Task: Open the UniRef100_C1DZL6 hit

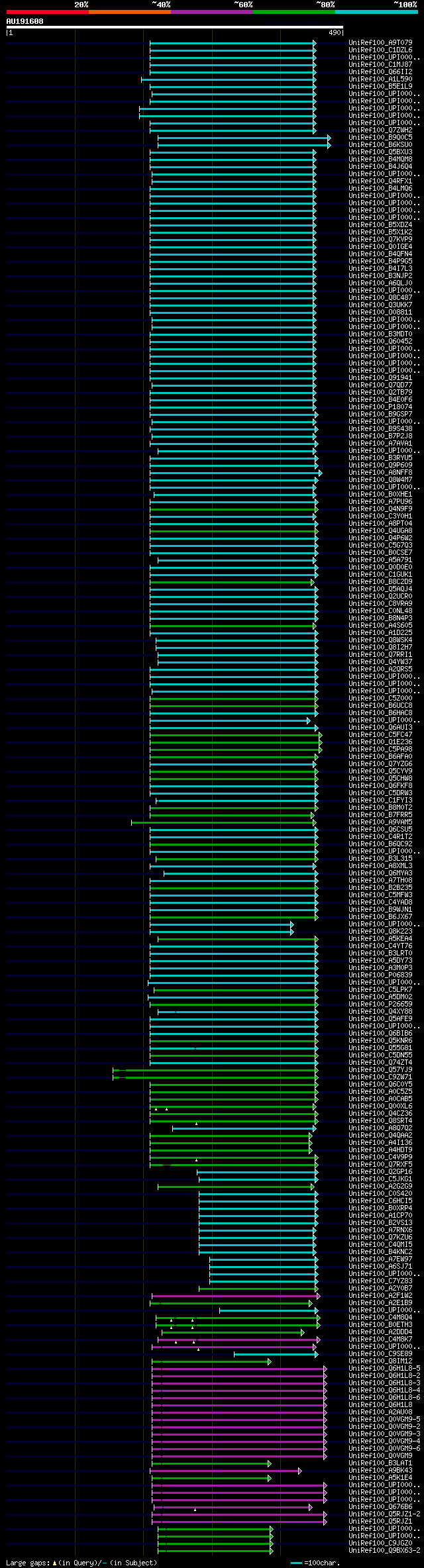Action: [380, 50]
